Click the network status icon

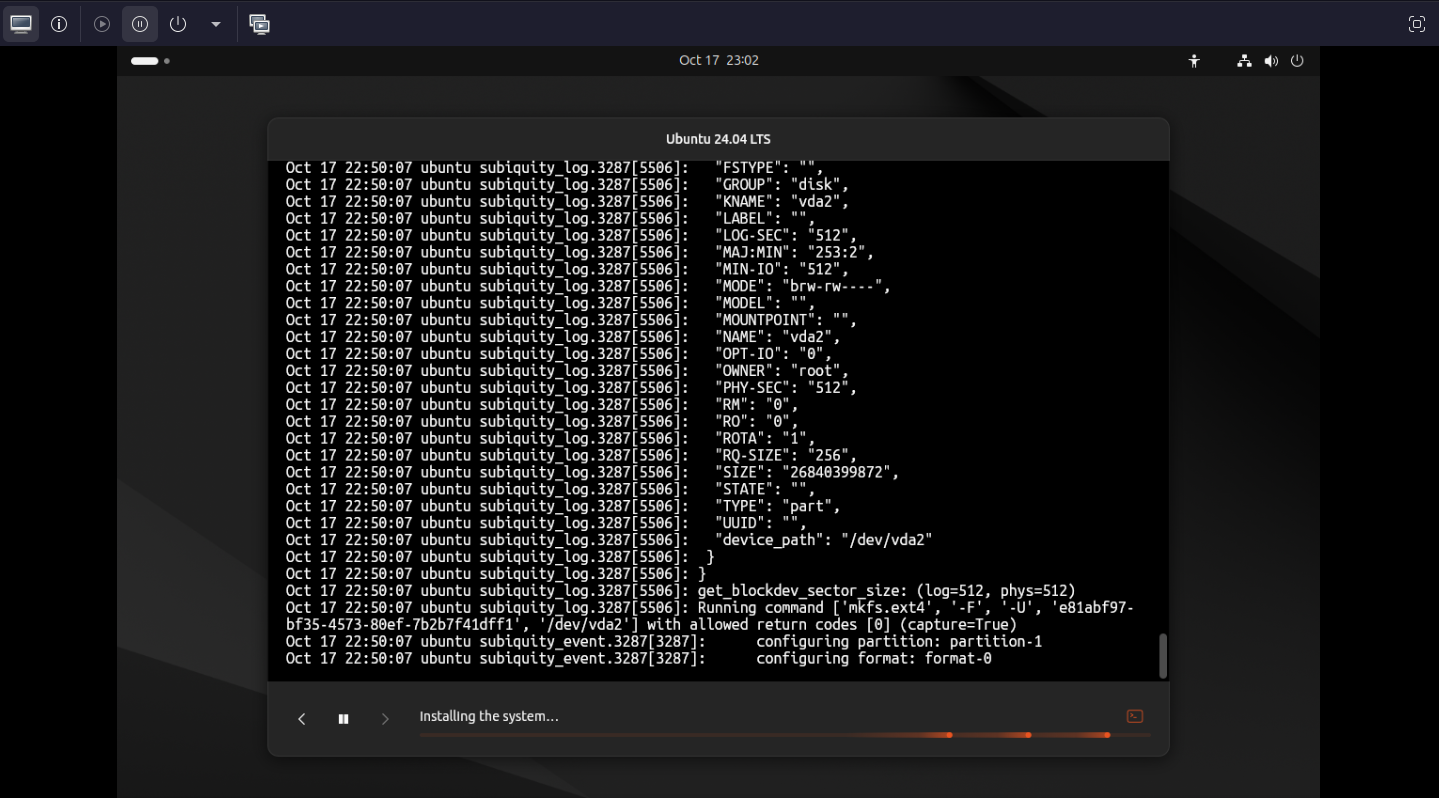coord(1244,61)
